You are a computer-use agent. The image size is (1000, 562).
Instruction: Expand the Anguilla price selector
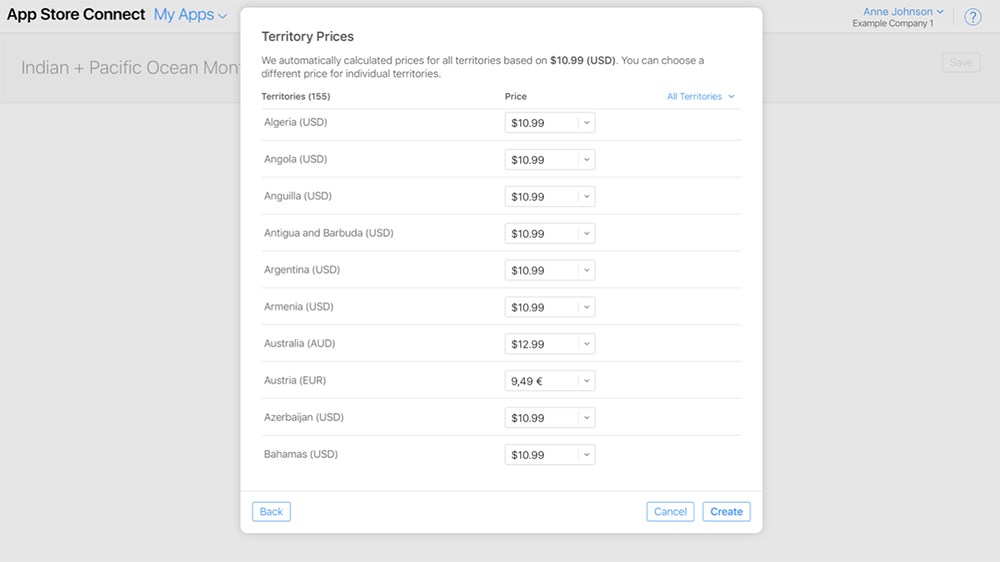pos(550,196)
